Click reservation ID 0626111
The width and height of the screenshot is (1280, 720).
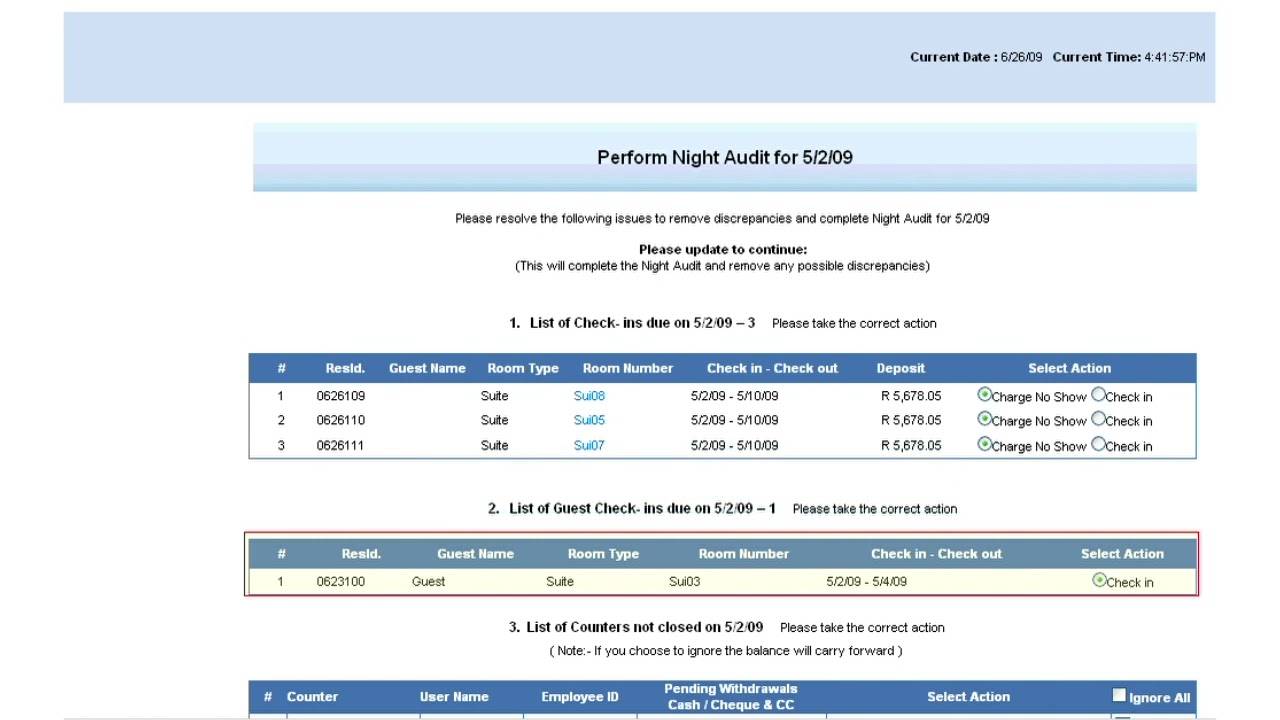(x=340, y=445)
